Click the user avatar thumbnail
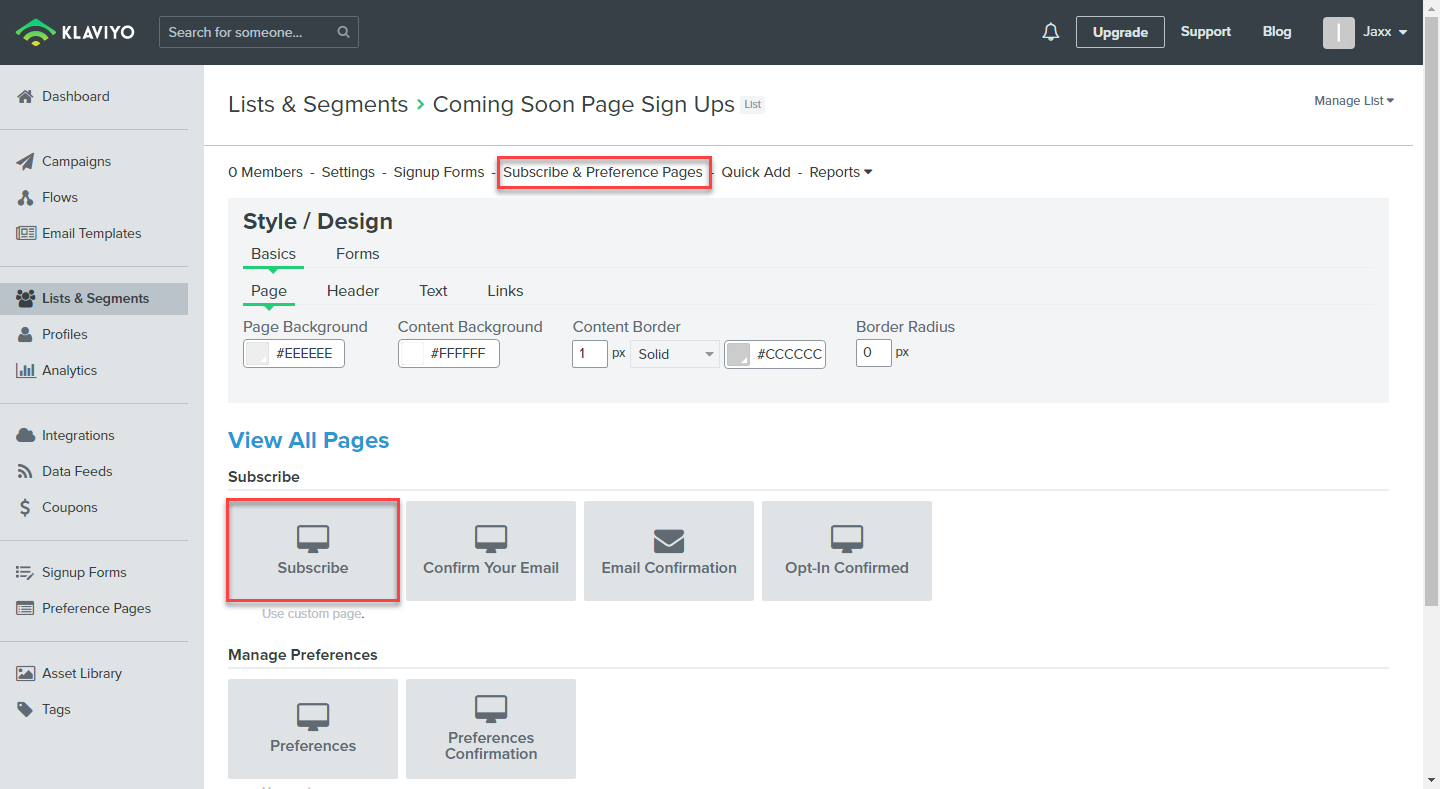 tap(1339, 32)
